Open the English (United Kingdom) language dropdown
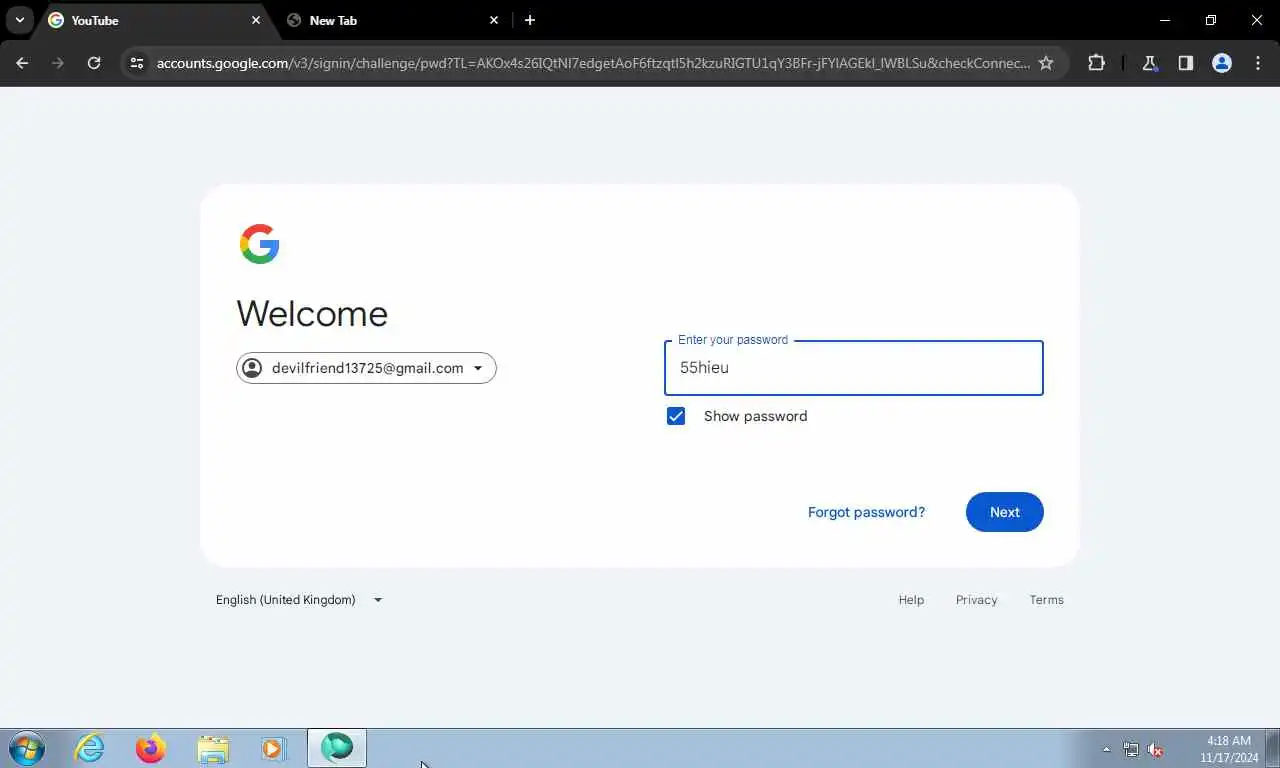 click(x=299, y=600)
